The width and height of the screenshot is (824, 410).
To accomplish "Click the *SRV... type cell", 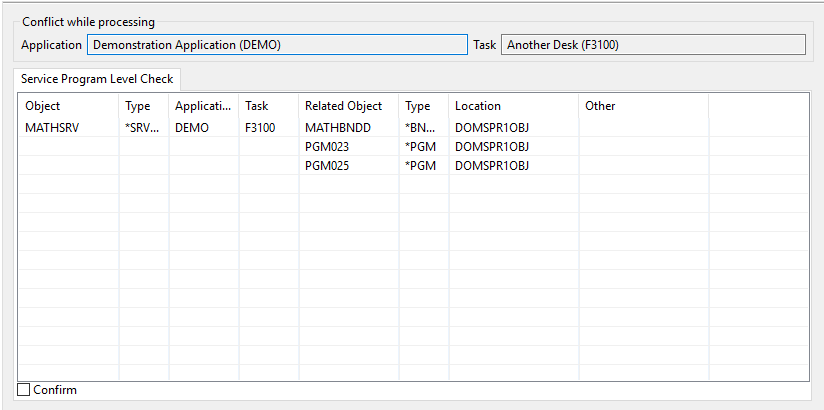I will pos(143,127).
